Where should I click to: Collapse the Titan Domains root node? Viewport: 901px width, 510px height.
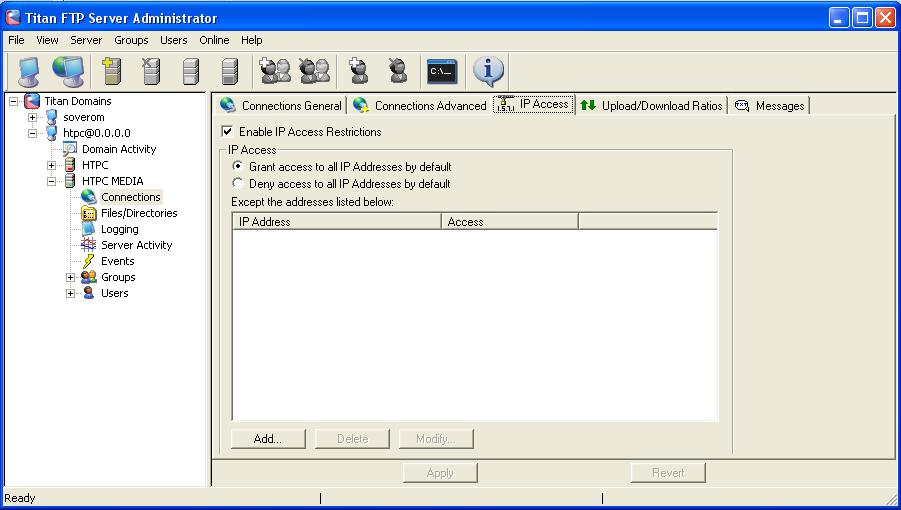pos(14,101)
